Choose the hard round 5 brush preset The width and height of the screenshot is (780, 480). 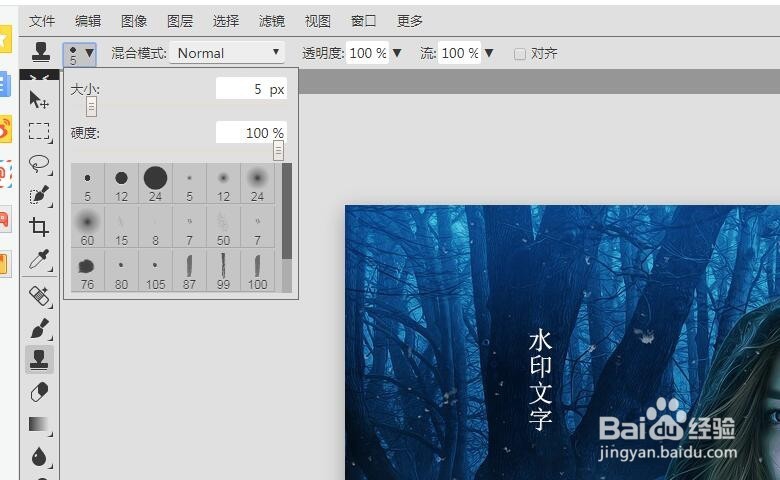[x=88, y=184]
